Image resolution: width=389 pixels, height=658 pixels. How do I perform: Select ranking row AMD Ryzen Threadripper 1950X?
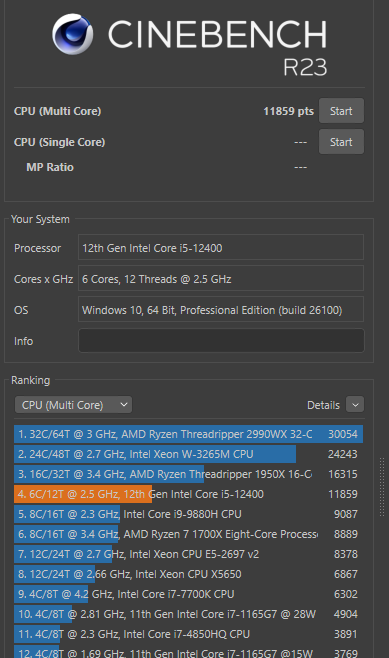(188, 474)
